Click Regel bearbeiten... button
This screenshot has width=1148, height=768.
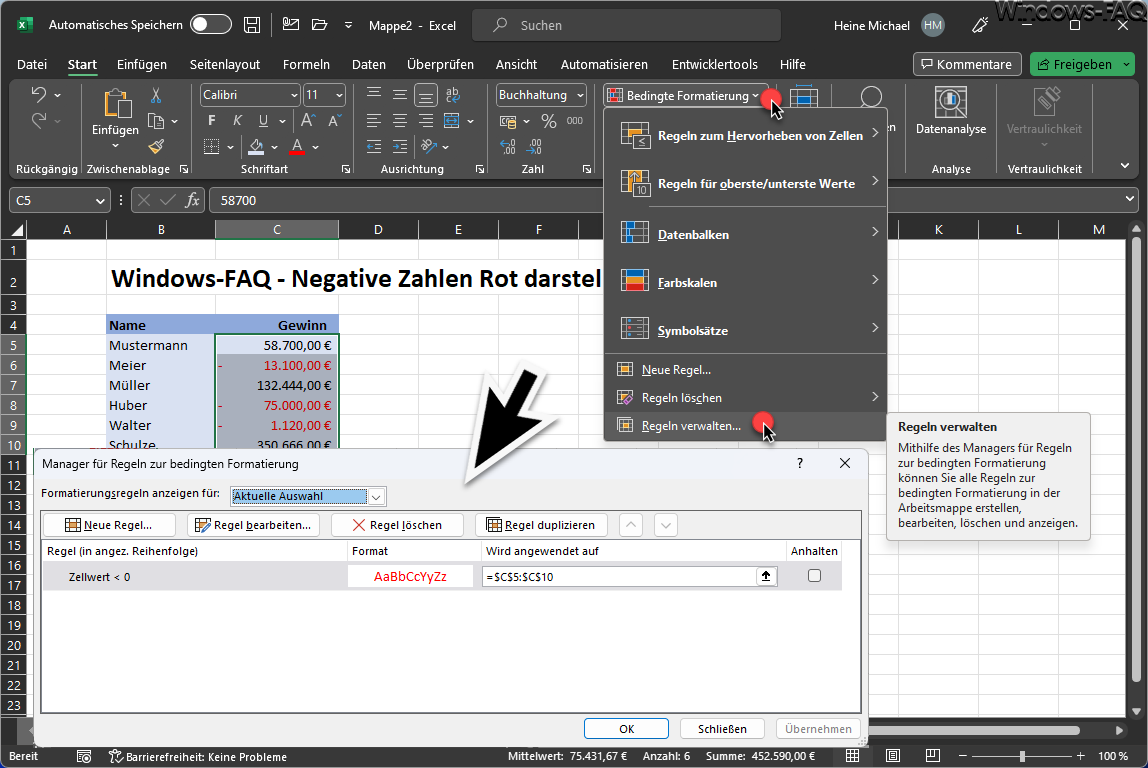click(x=253, y=524)
